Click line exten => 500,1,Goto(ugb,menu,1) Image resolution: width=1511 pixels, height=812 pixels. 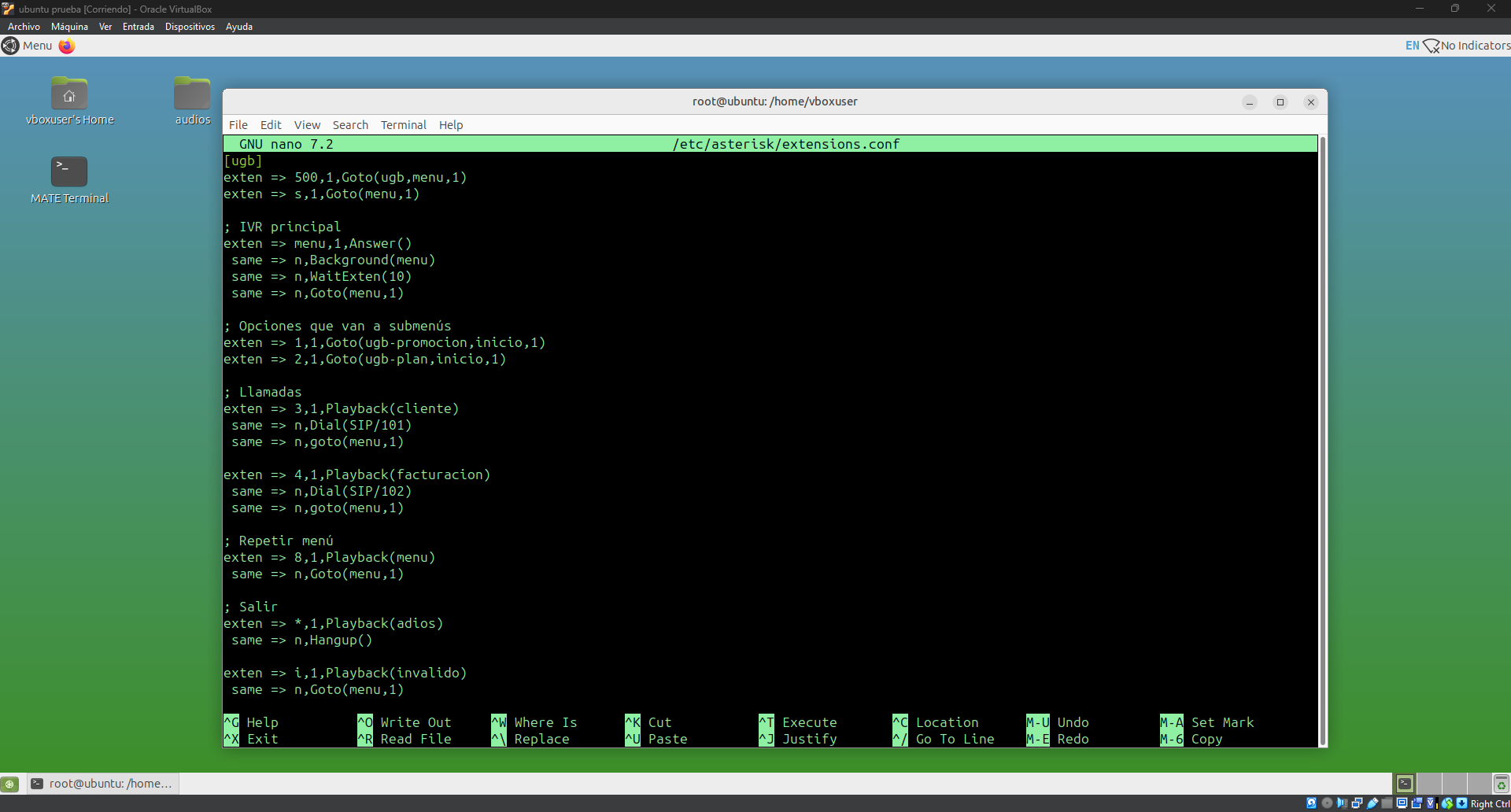tap(345, 177)
